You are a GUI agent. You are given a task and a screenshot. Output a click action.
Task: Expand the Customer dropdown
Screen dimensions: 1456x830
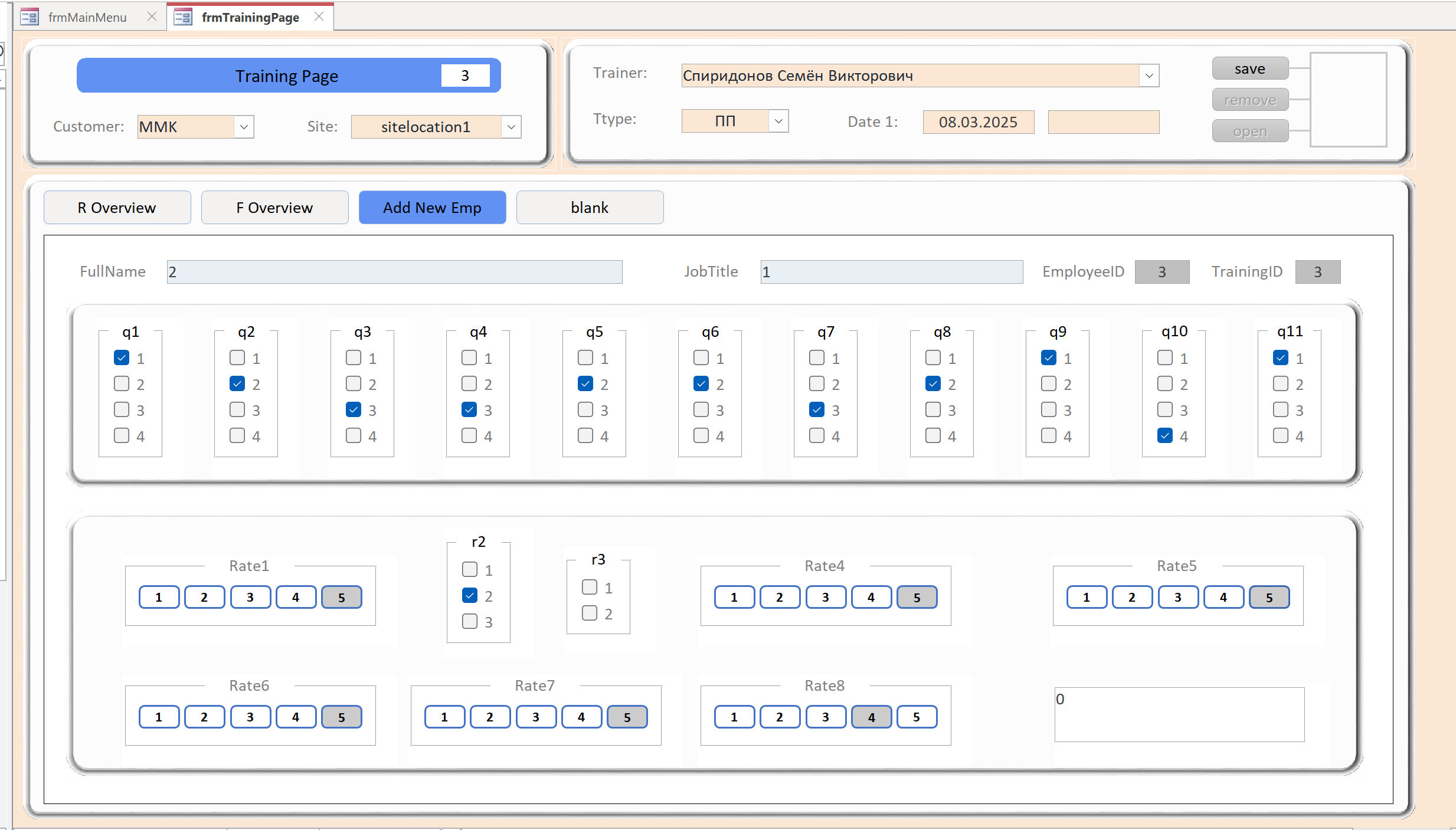[x=244, y=127]
